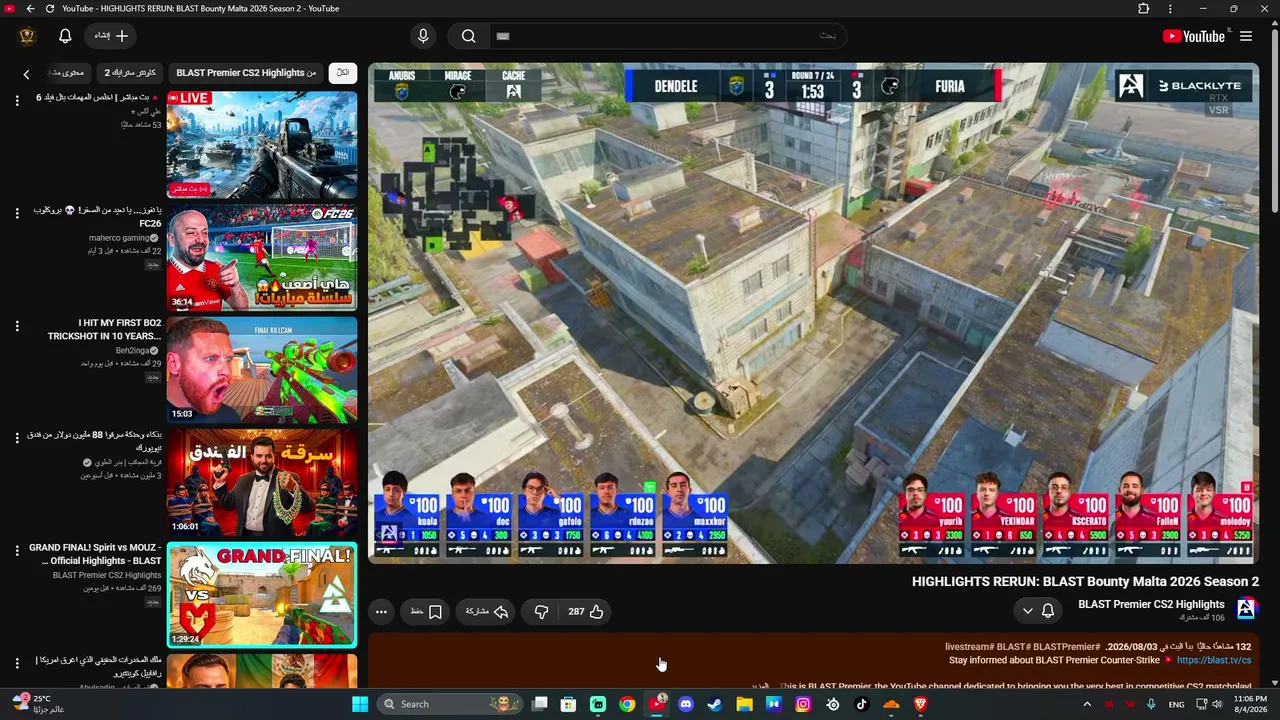The image size is (1280, 720).
Task: Open Windows Start menu
Action: click(x=360, y=704)
